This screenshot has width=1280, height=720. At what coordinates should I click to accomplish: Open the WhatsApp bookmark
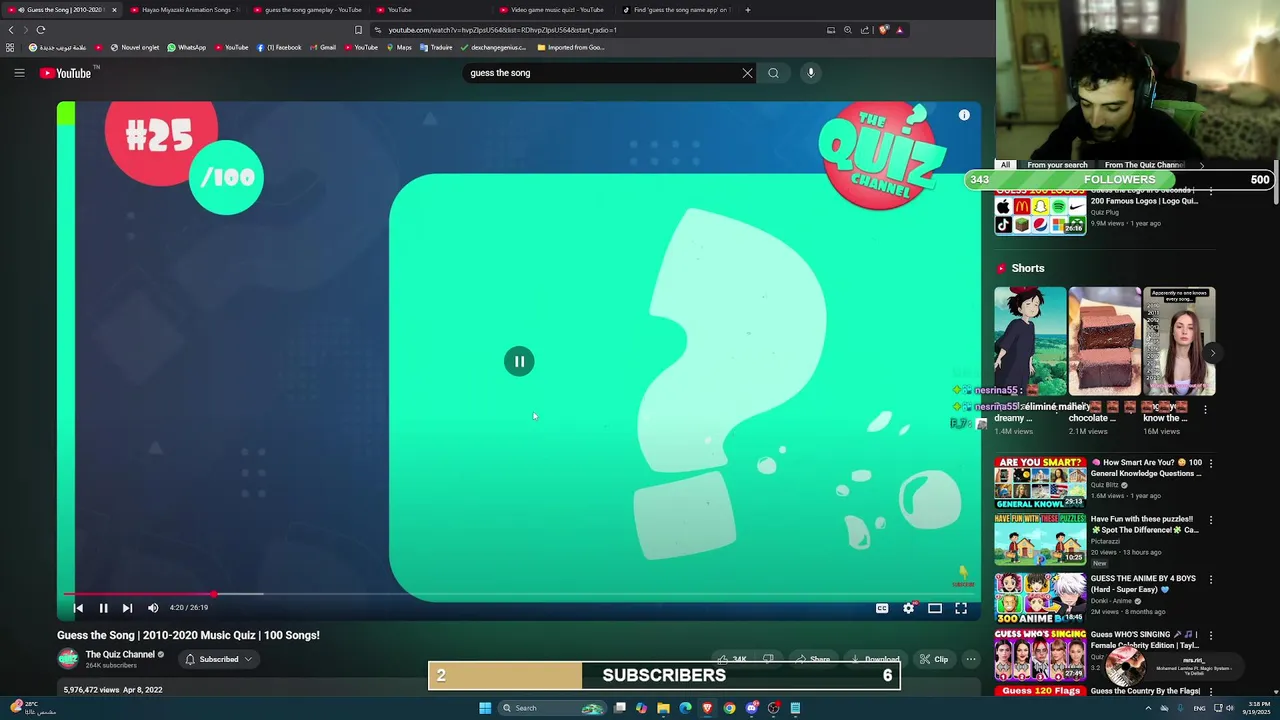coord(187,47)
